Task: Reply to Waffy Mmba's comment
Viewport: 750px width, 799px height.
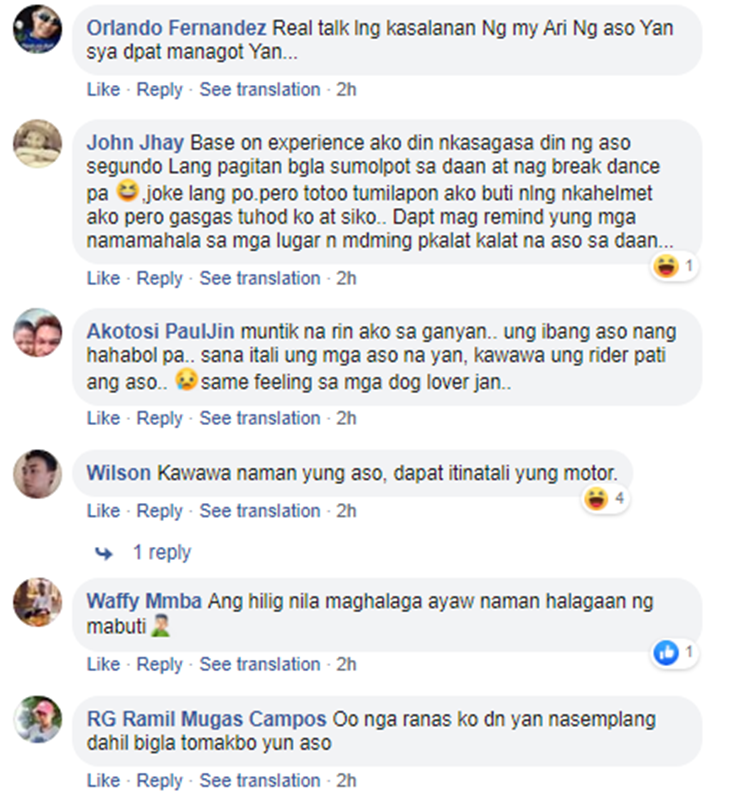Action: click(159, 664)
